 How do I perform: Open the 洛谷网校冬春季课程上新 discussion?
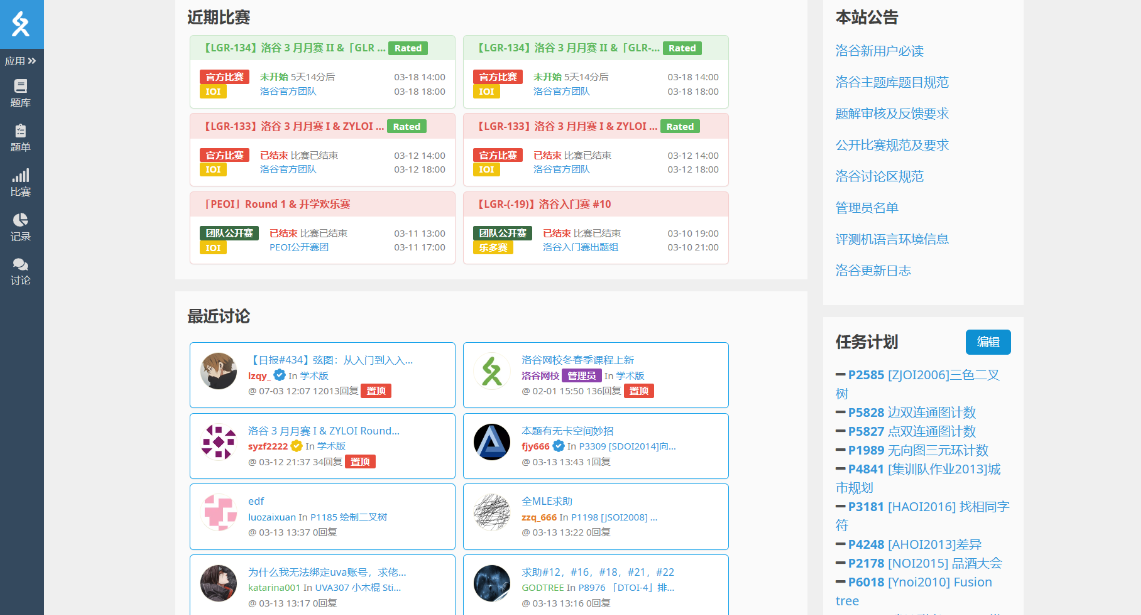[577, 360]
